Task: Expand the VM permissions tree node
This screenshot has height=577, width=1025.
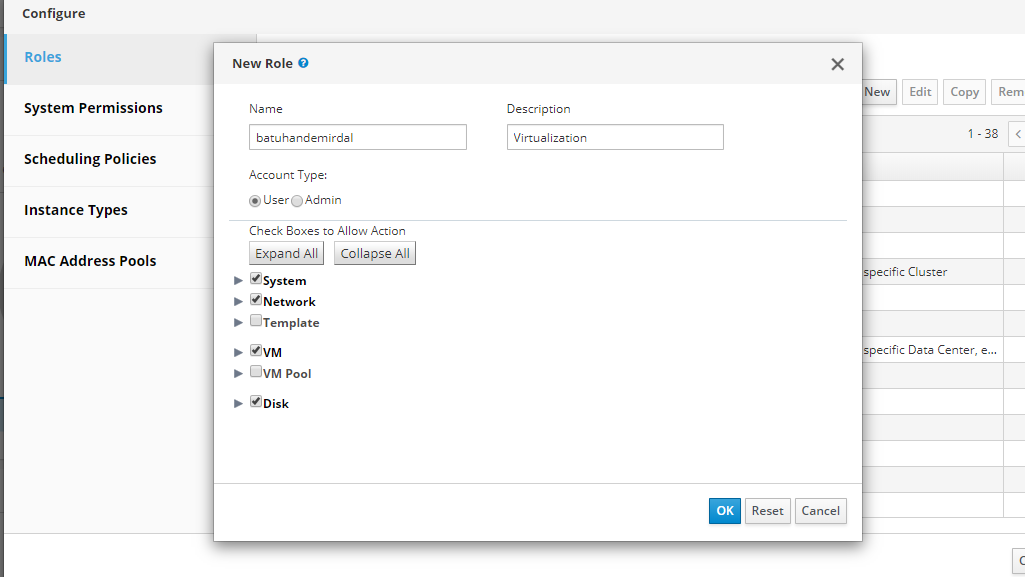Action: [238, 353]
